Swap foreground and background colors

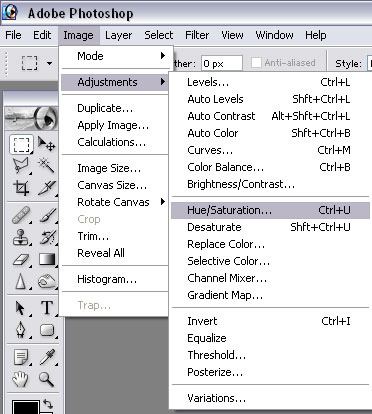tap(48, 404)
